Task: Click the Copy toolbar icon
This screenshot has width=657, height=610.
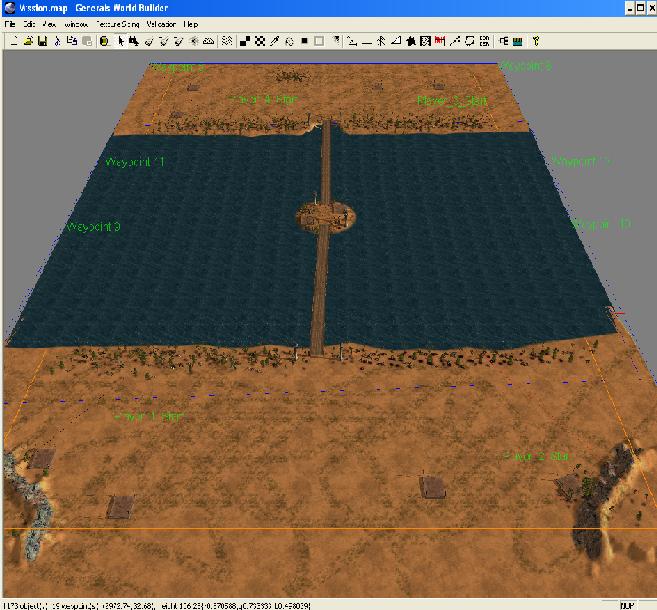Action: [x=71, y=41]
